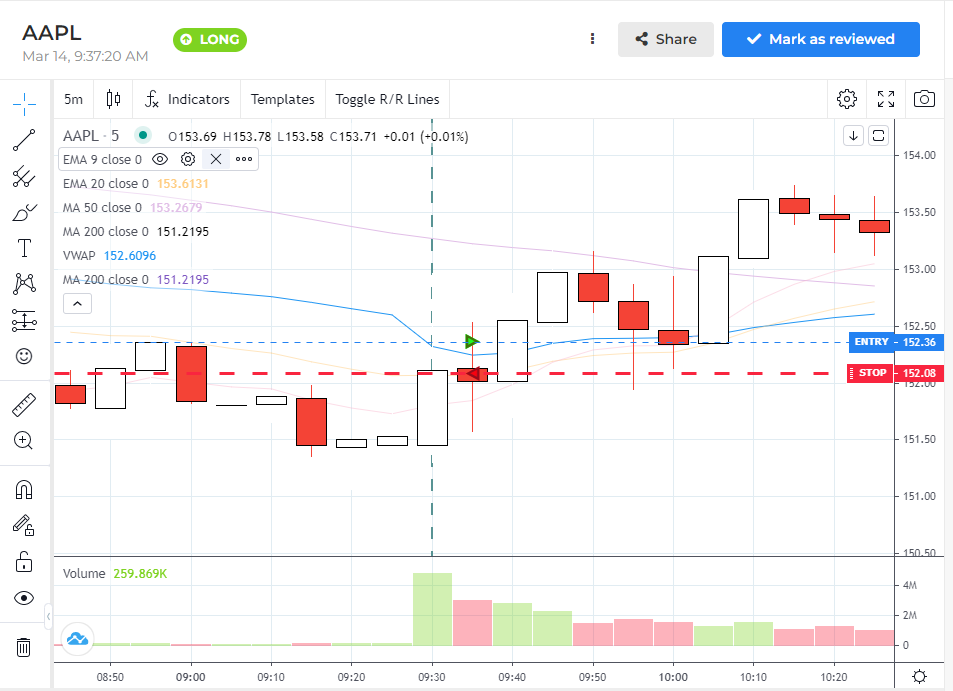Click the ENTRY 152.36 price label
Viewport: 953px width, 691px height.
click(x=896, y=342)
